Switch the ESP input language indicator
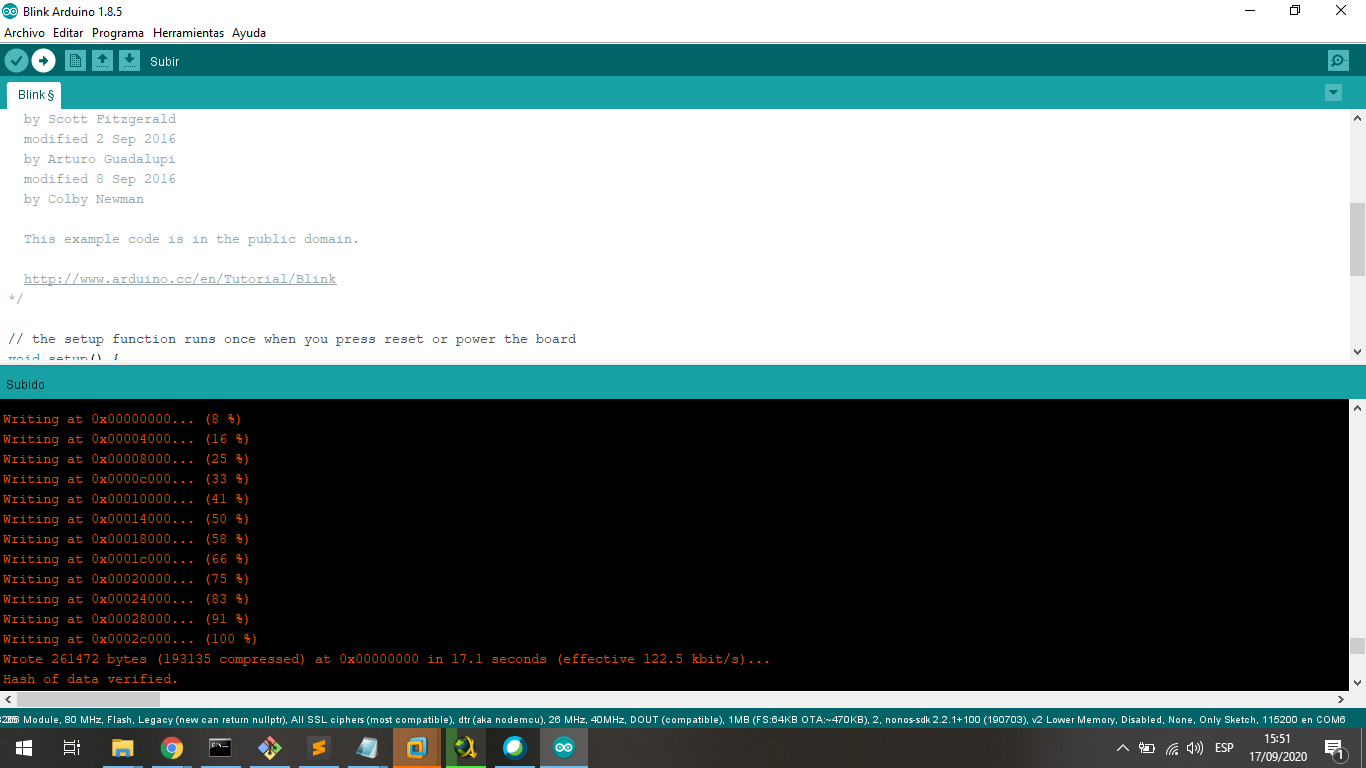This screenshot has height=768, width=1366. point(1224,748)
